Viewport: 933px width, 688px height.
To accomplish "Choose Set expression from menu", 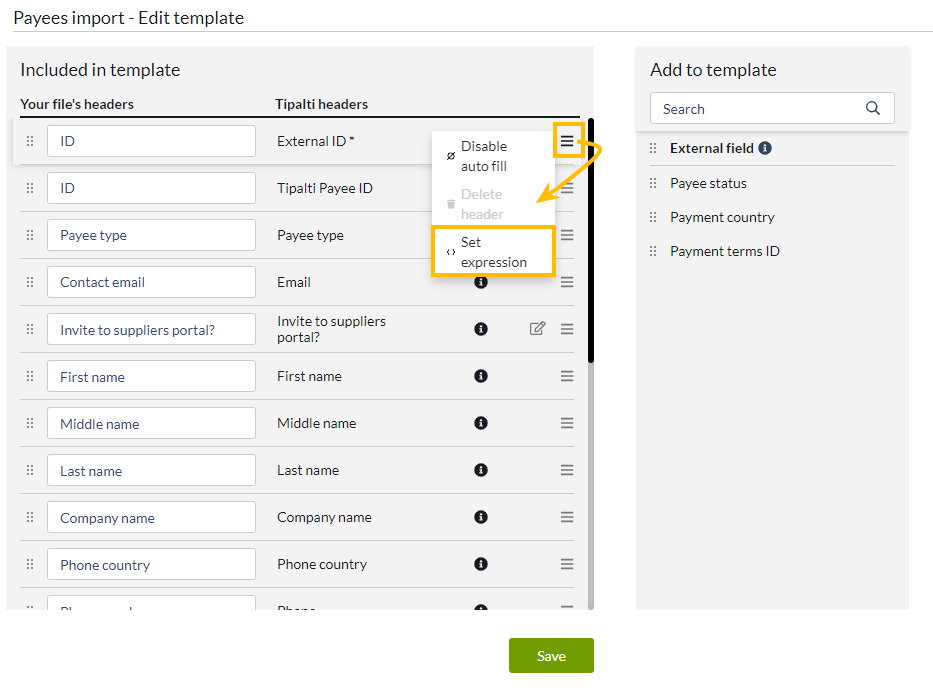I will pos(493,252).
